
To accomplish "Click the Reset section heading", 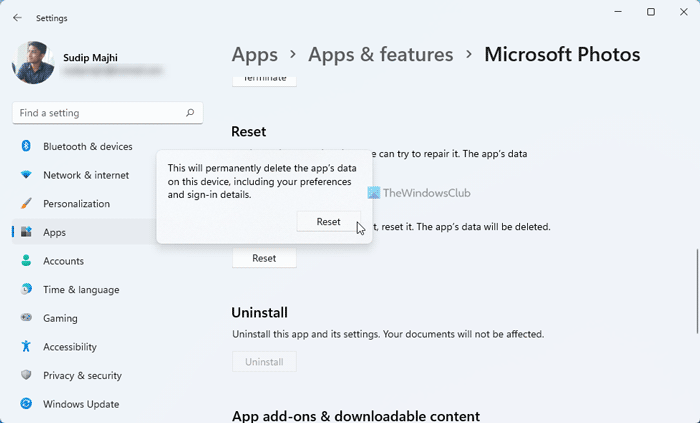I will (x=249, y=132).
